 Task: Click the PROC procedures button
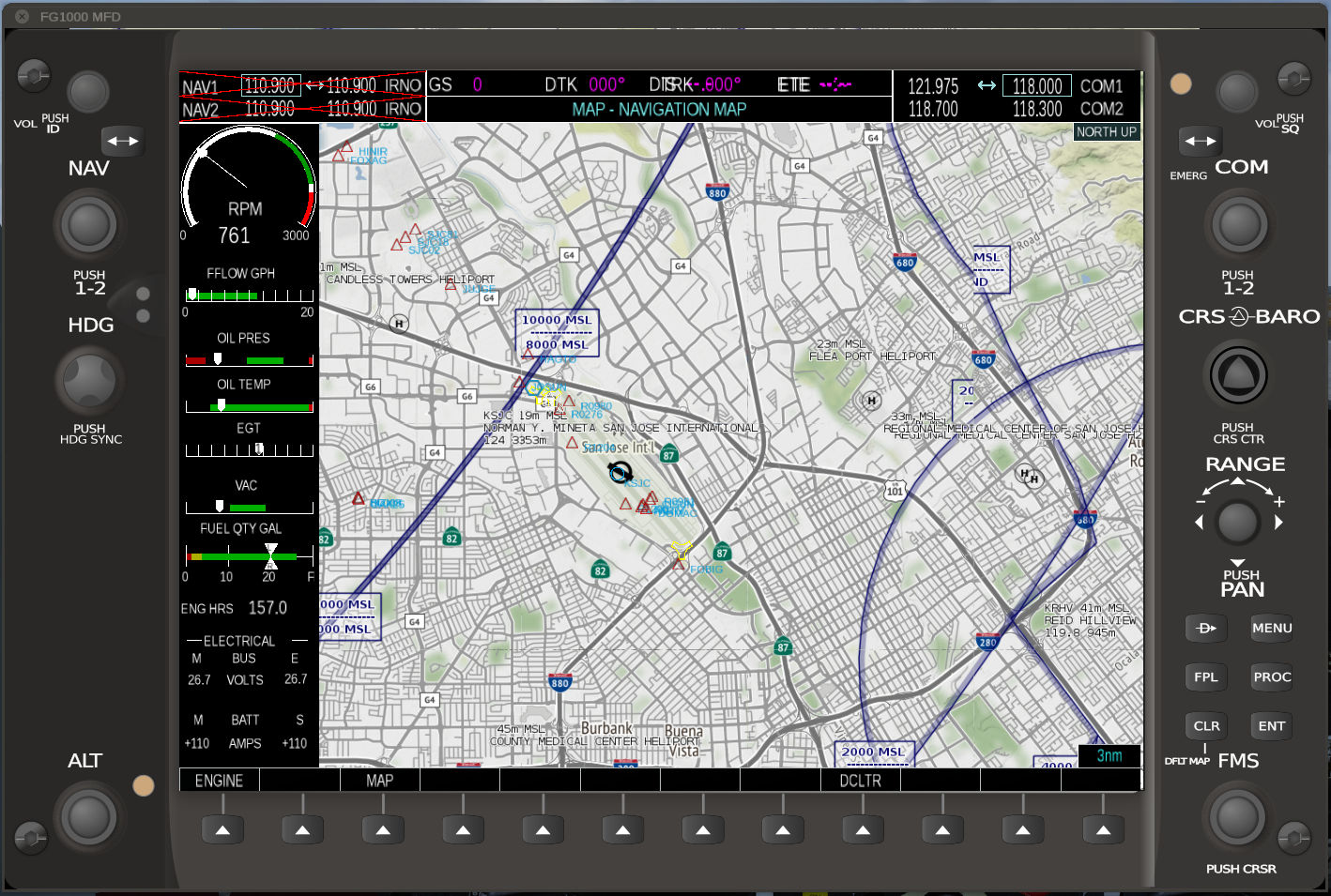coord(1272,676)
